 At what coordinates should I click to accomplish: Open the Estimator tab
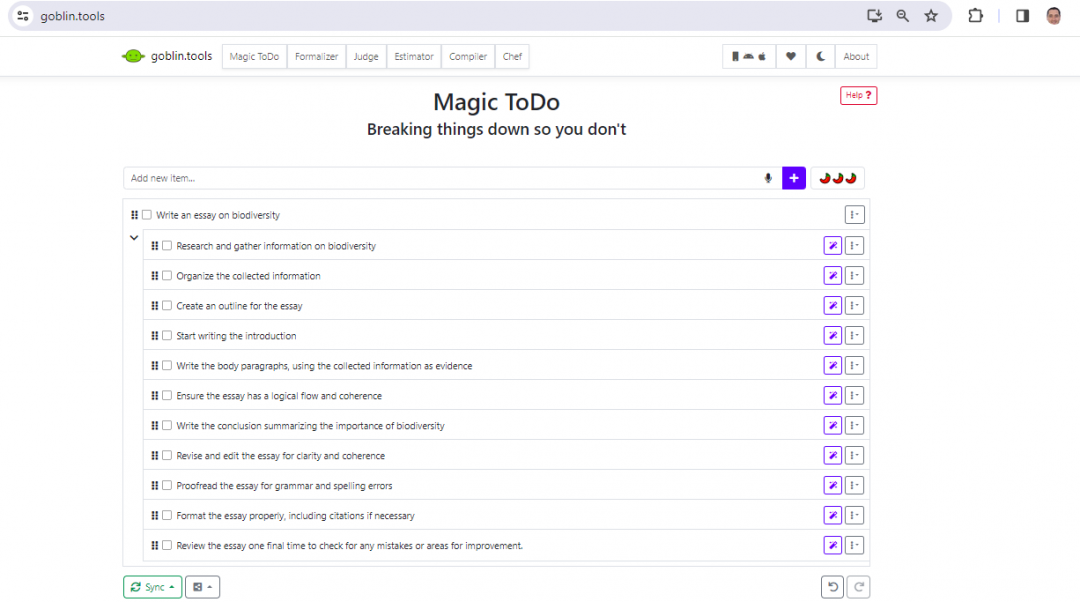click(x=414, y=57)
